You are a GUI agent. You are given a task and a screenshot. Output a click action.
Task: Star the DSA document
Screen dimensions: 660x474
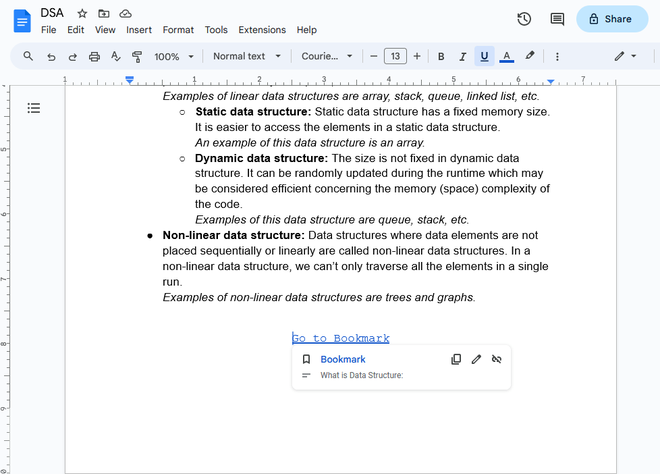pyautogui.click(x=82, y=13)
